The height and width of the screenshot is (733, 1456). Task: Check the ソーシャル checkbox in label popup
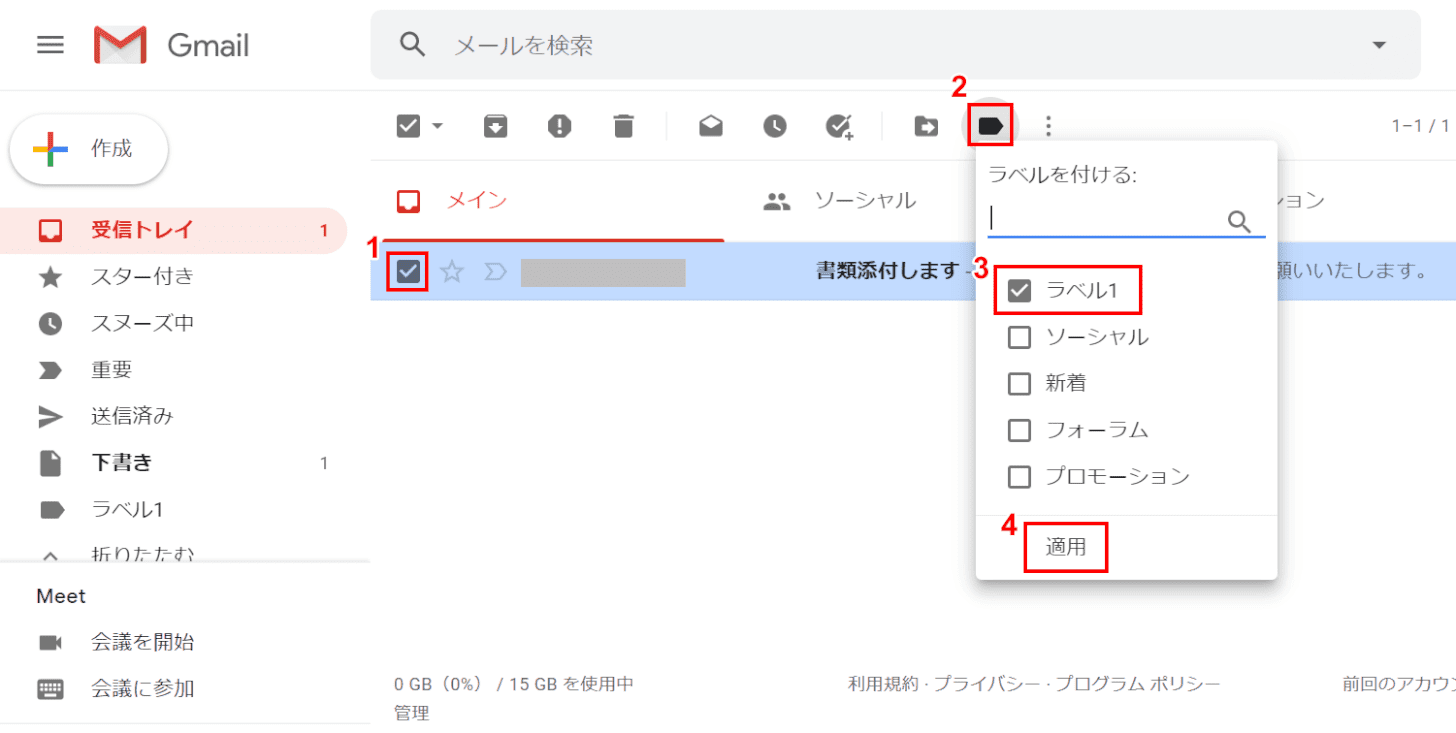(1019, 337)
